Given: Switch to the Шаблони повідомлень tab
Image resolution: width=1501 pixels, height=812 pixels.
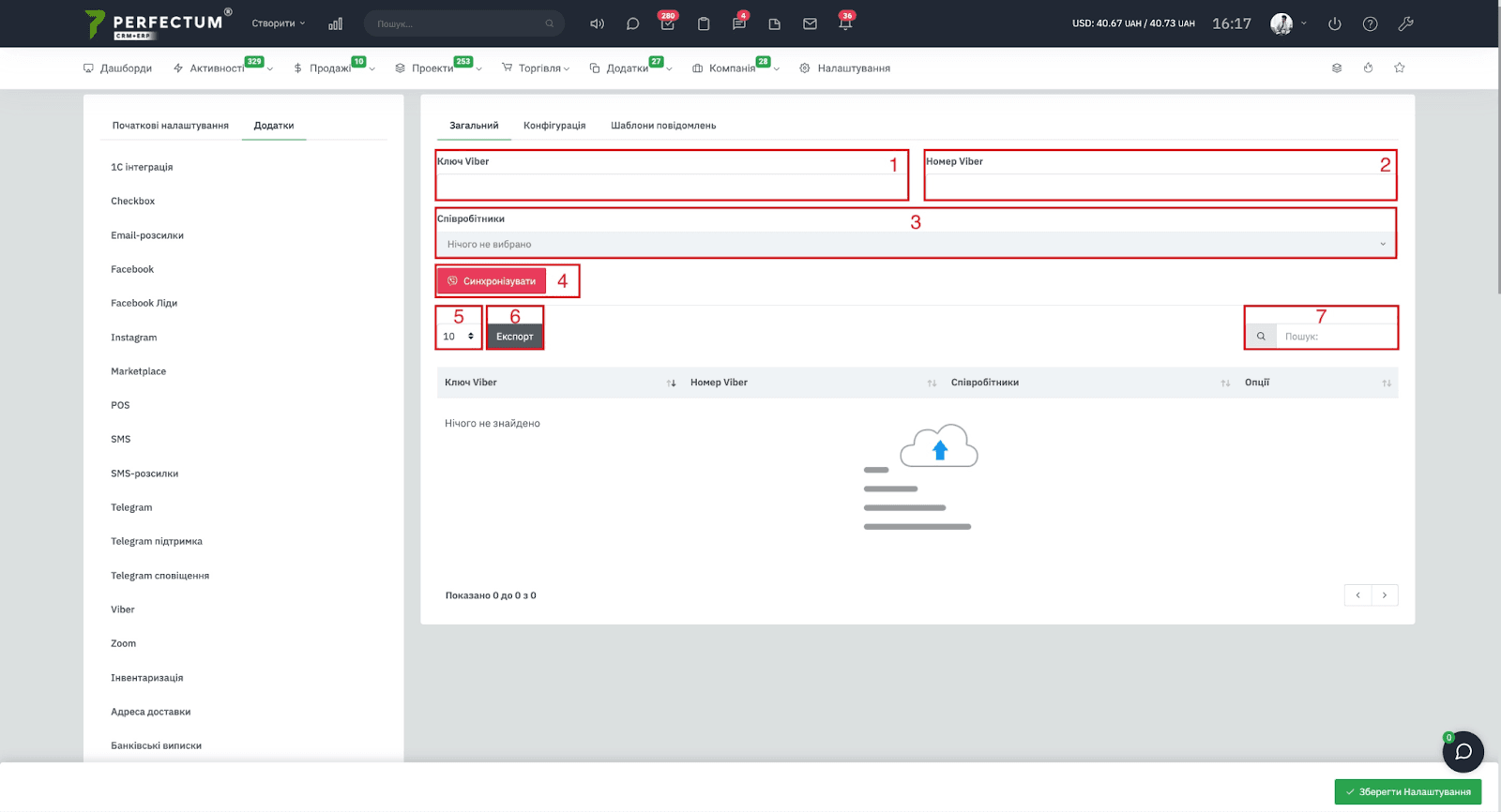Looking at the screenshot, I should [663, 126].
